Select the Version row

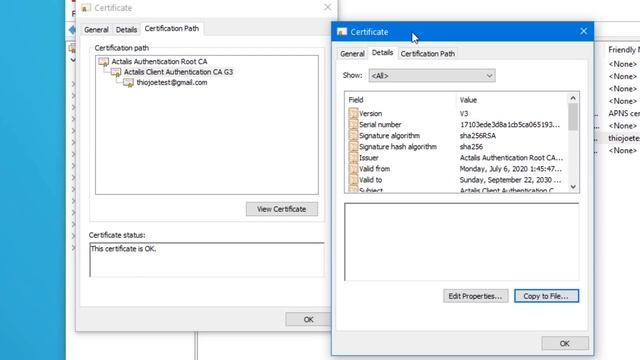click(457, 113)
